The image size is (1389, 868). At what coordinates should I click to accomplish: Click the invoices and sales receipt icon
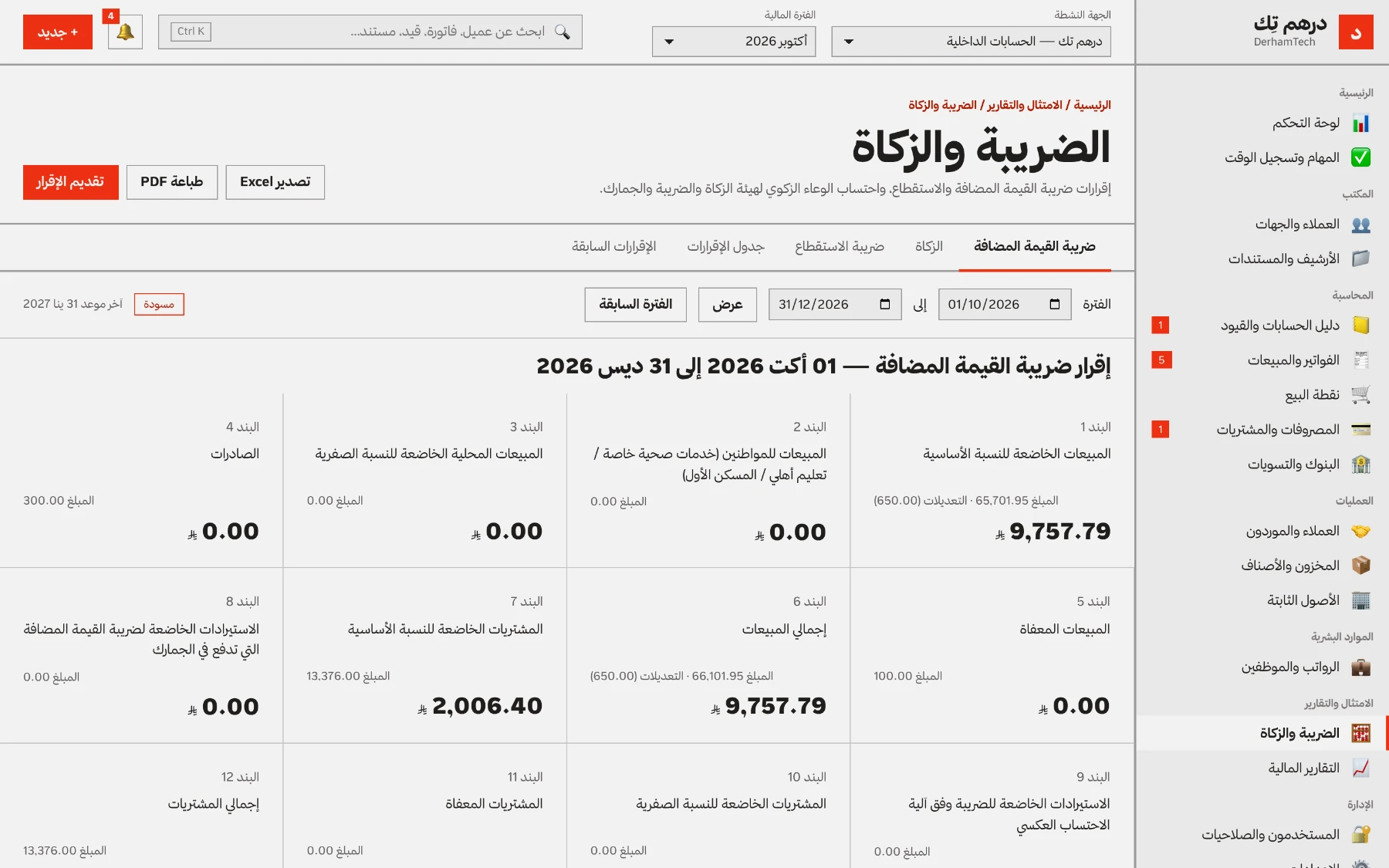point(1360,360)
